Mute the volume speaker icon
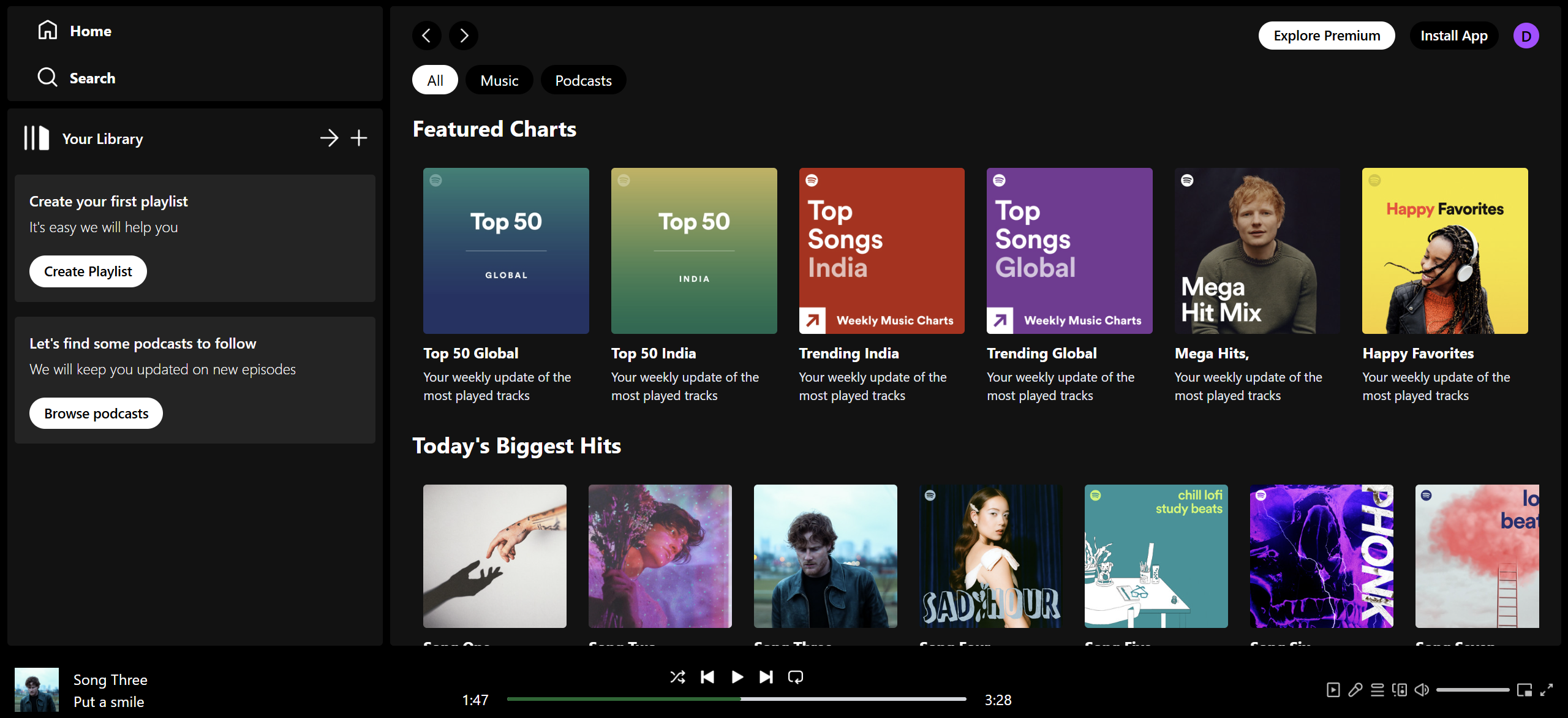This screenshot has width=1568, height=718. [1422, 690]
